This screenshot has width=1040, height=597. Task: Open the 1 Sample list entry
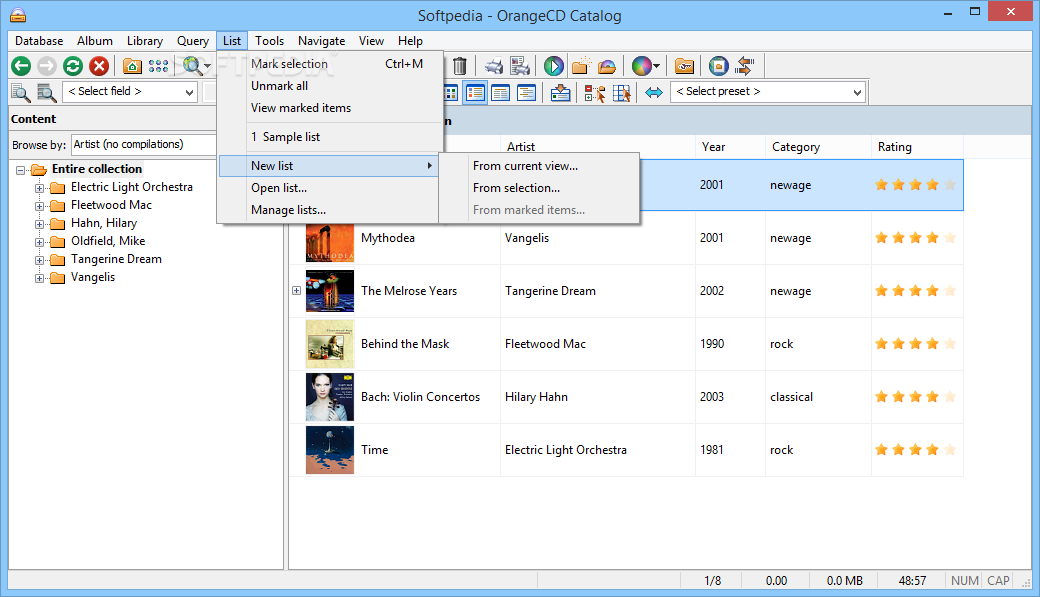click(331, 137)
